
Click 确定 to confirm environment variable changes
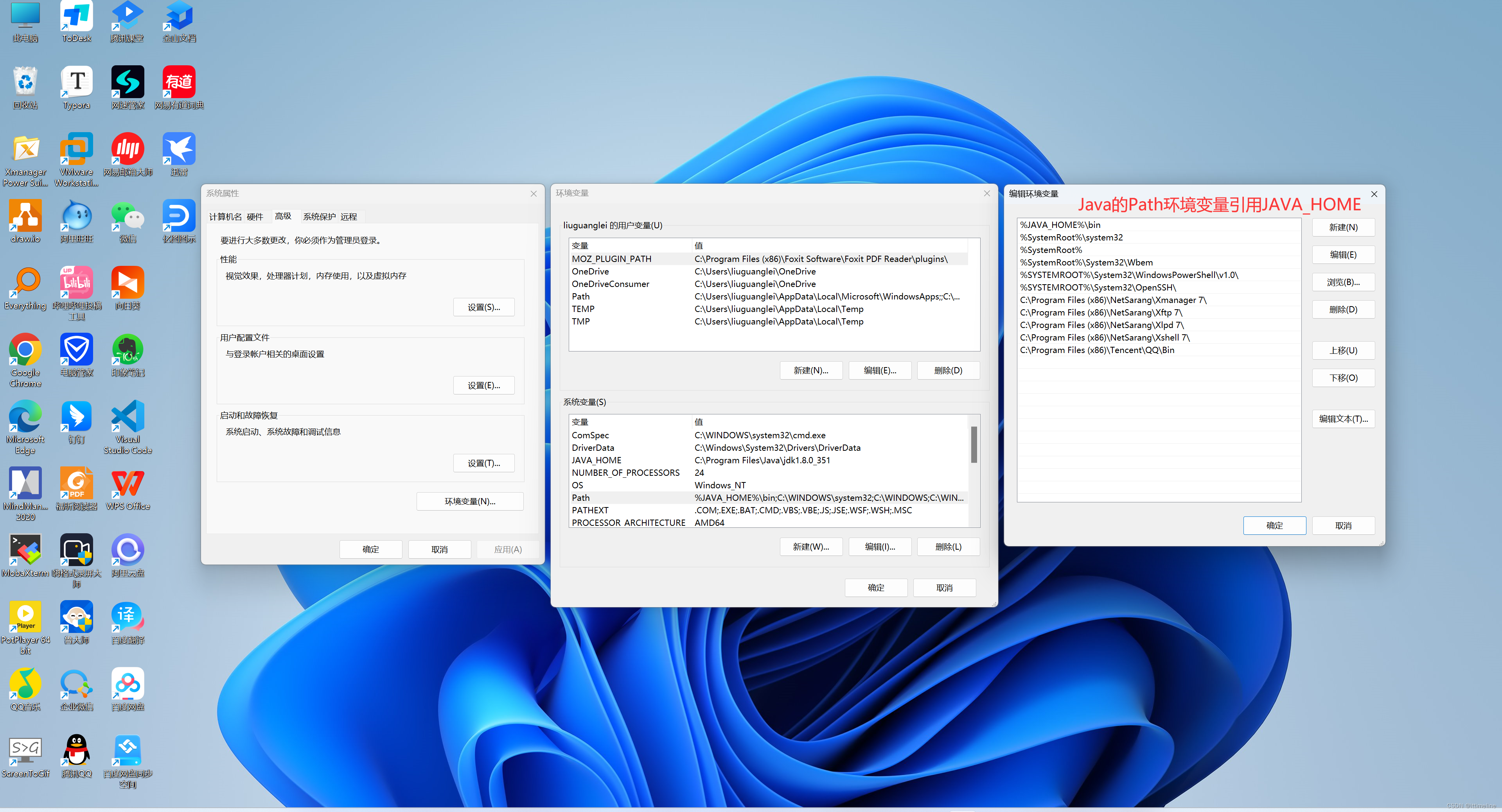(x=1275, y=524)
